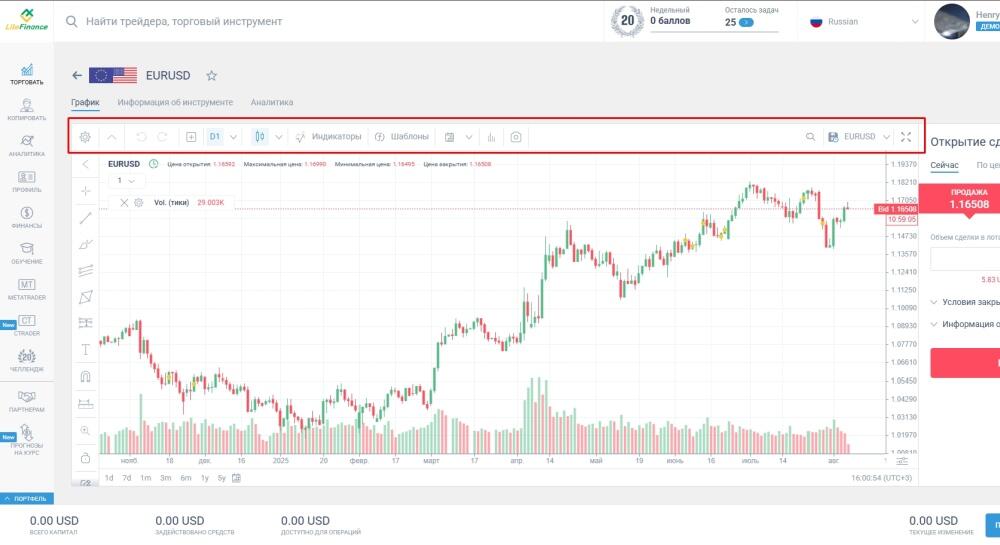Open Копировать in the sidebar
Image resolution: width=1000 pixels, height=545 pixels.
[x=27, y=110]
